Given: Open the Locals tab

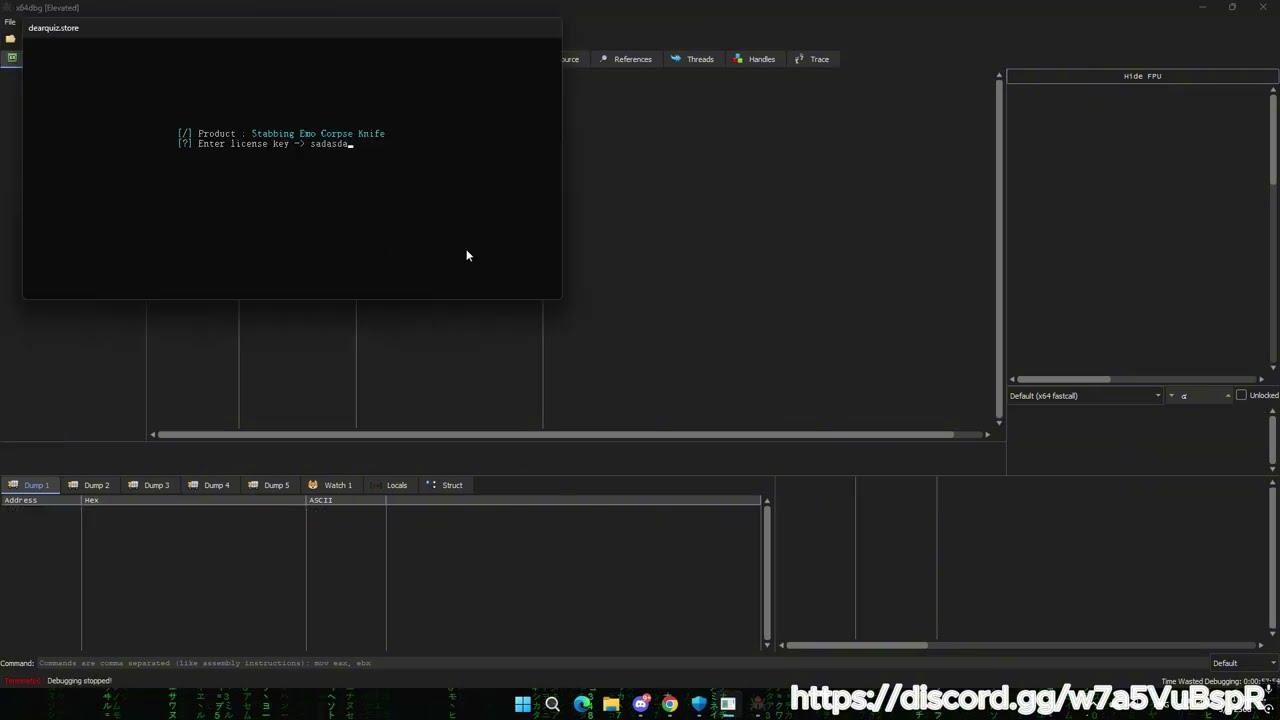Looking at the screenshot, I should (389, 485).
